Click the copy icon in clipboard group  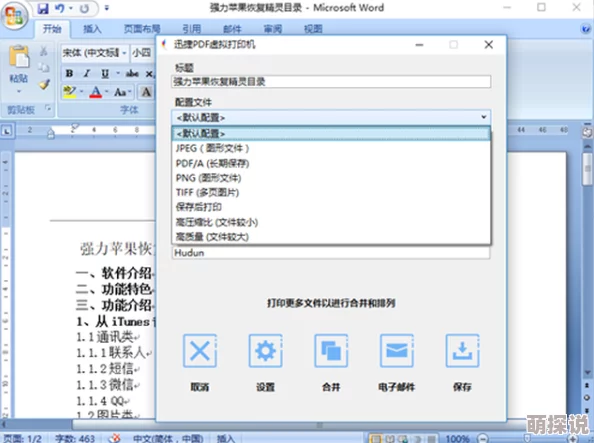coord(44,67)
